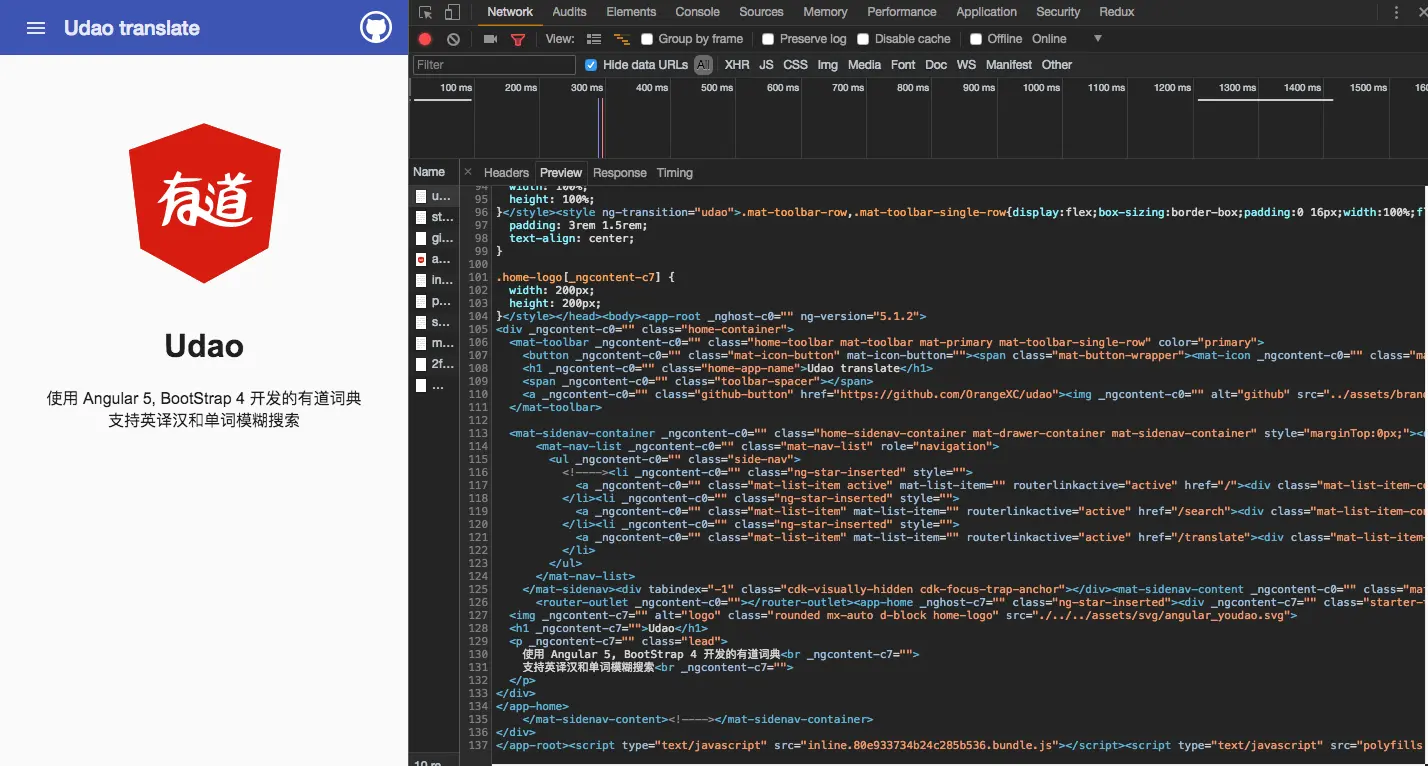Open the Elements panel tab
The width and height of the screenshot is (1428, 766).
(x=631, y=12)
